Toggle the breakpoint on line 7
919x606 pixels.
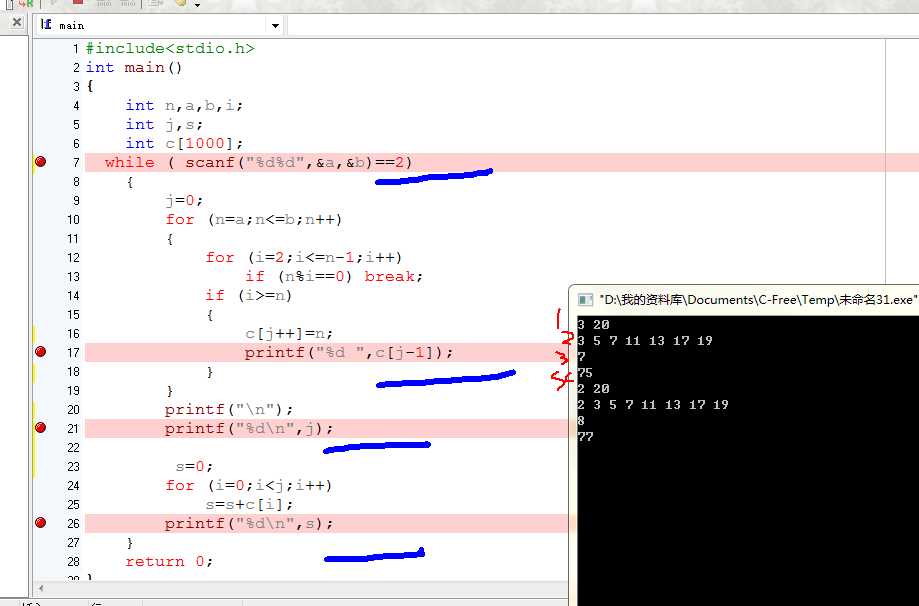pyautogui.click(x=40, y=162)
